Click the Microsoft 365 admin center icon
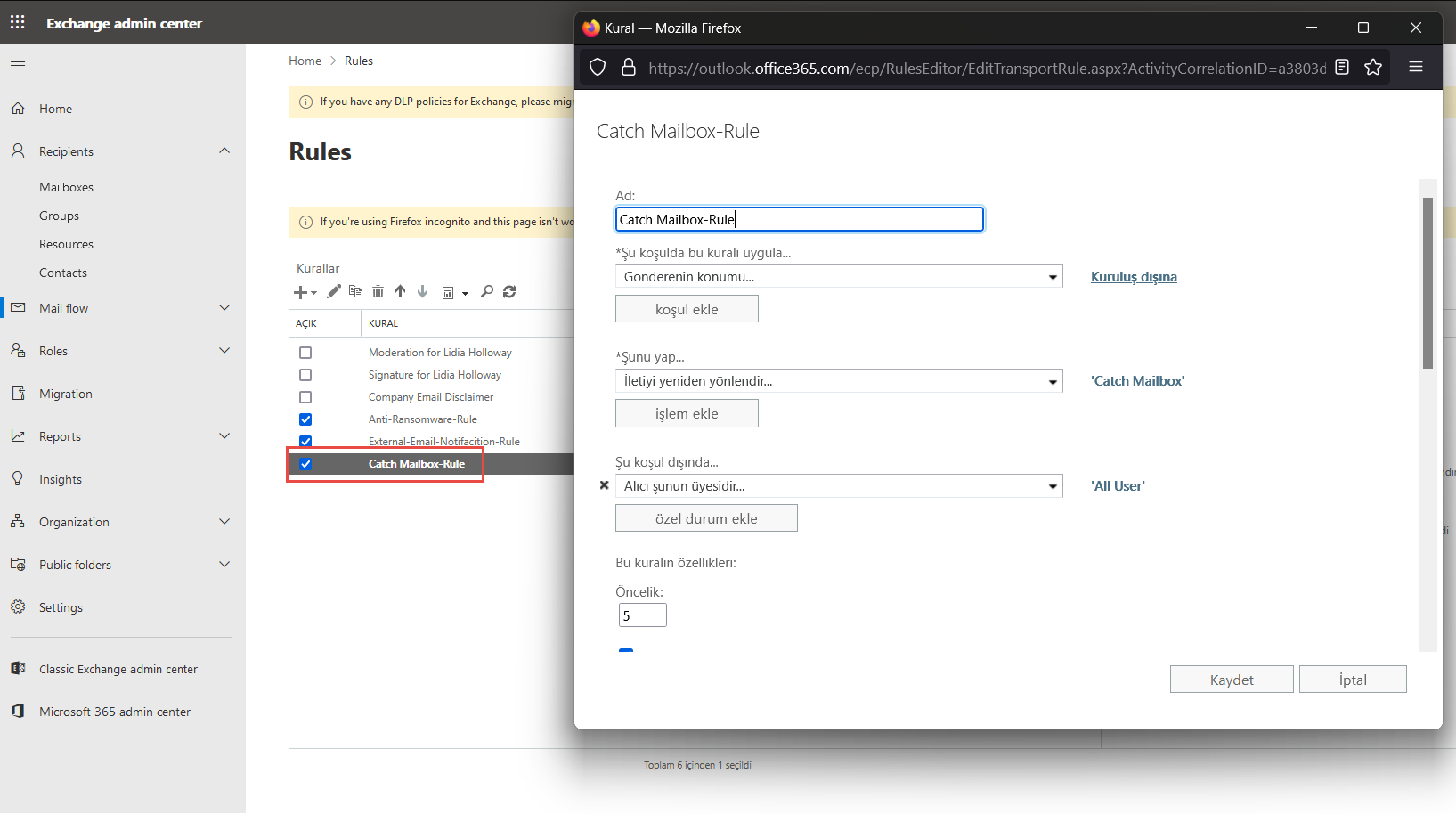This screenshot has width=1456, height=814. click(18, 712)
